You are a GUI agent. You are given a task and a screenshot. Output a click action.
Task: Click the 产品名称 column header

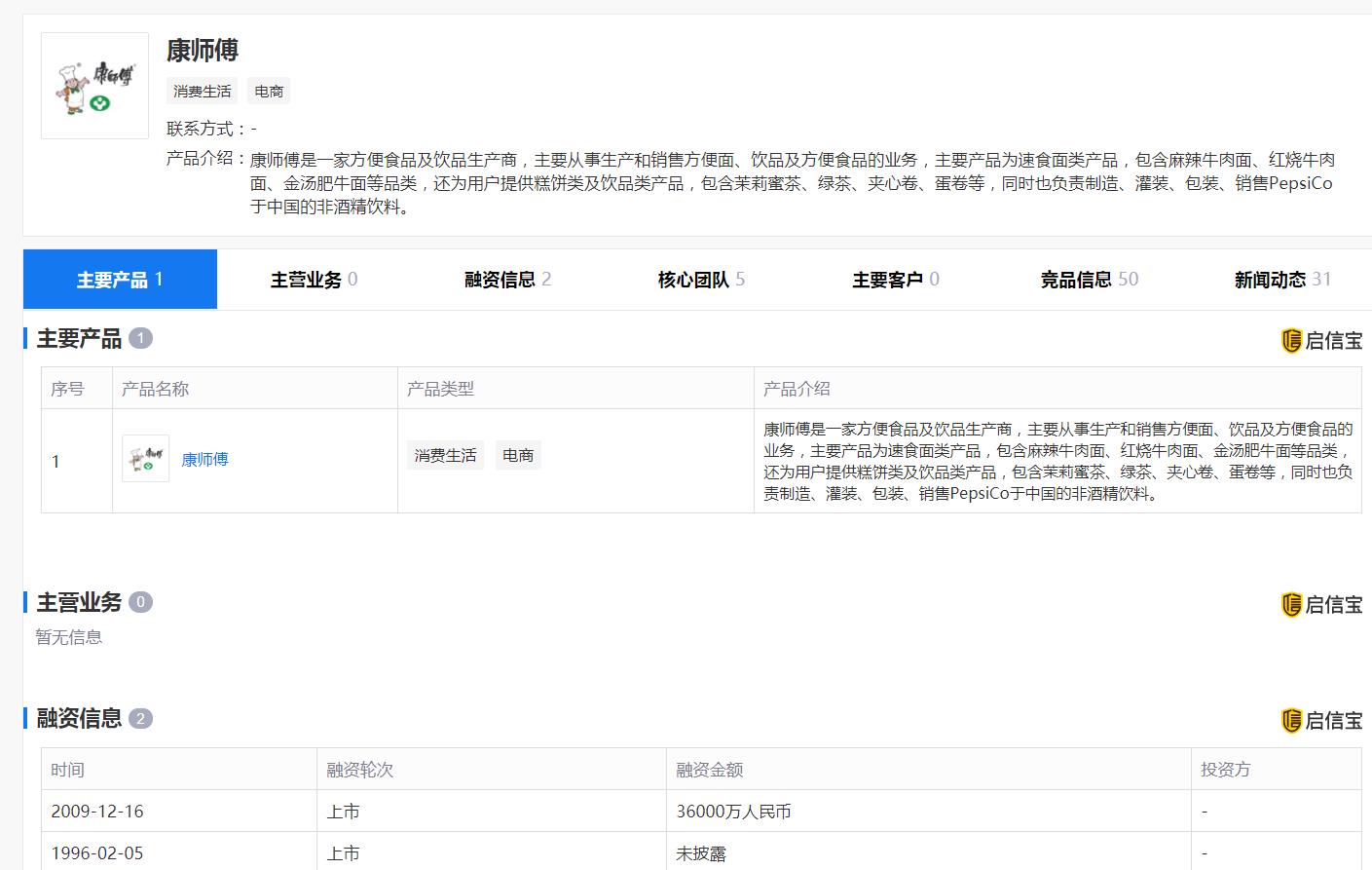[255, 389]
